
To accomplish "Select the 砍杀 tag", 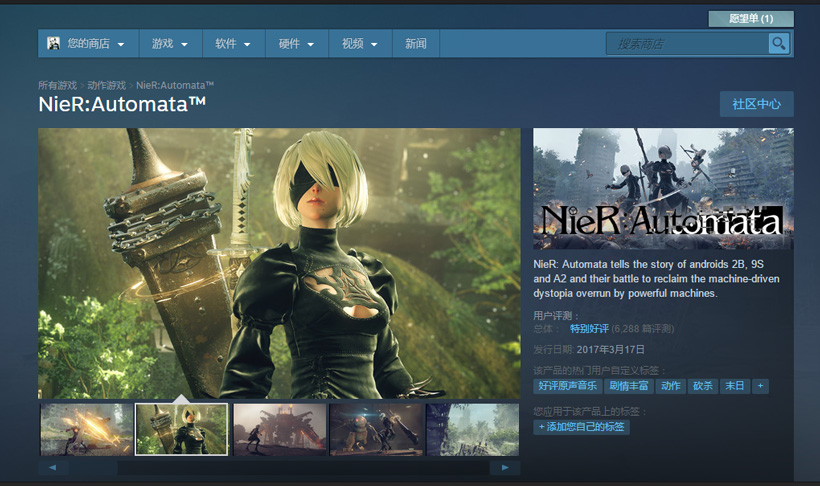I will (703, 386).
